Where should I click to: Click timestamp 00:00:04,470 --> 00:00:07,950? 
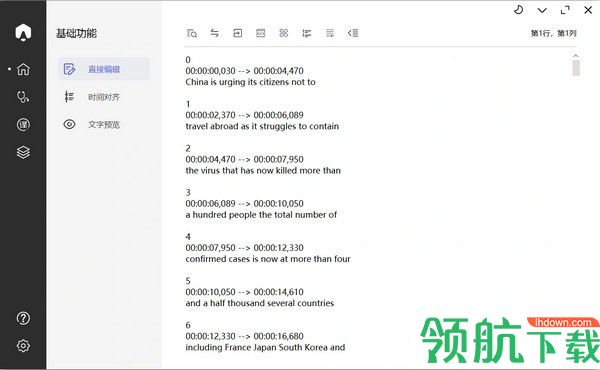(245, 159)
